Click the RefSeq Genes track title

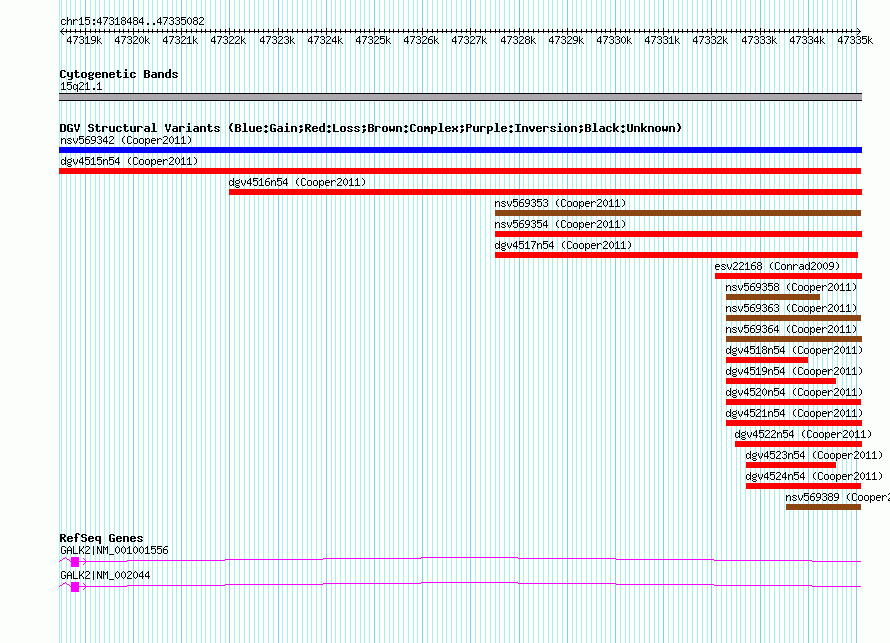(x=101, y=537)
